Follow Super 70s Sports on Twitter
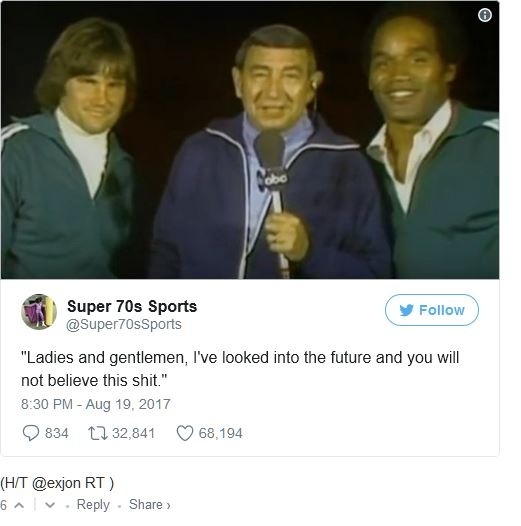 (x=432, y=310)
